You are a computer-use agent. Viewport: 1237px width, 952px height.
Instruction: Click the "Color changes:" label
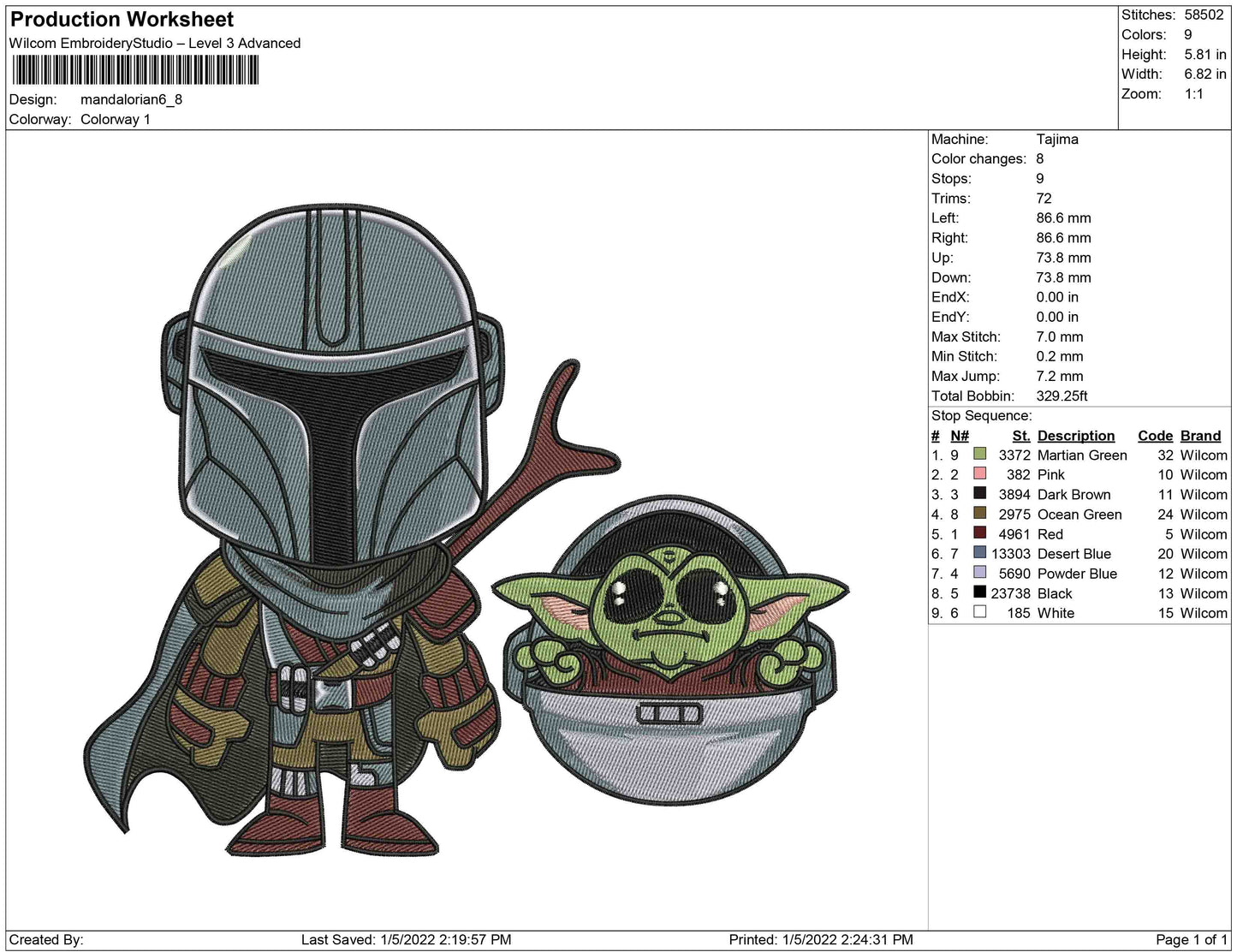point(978,159)
